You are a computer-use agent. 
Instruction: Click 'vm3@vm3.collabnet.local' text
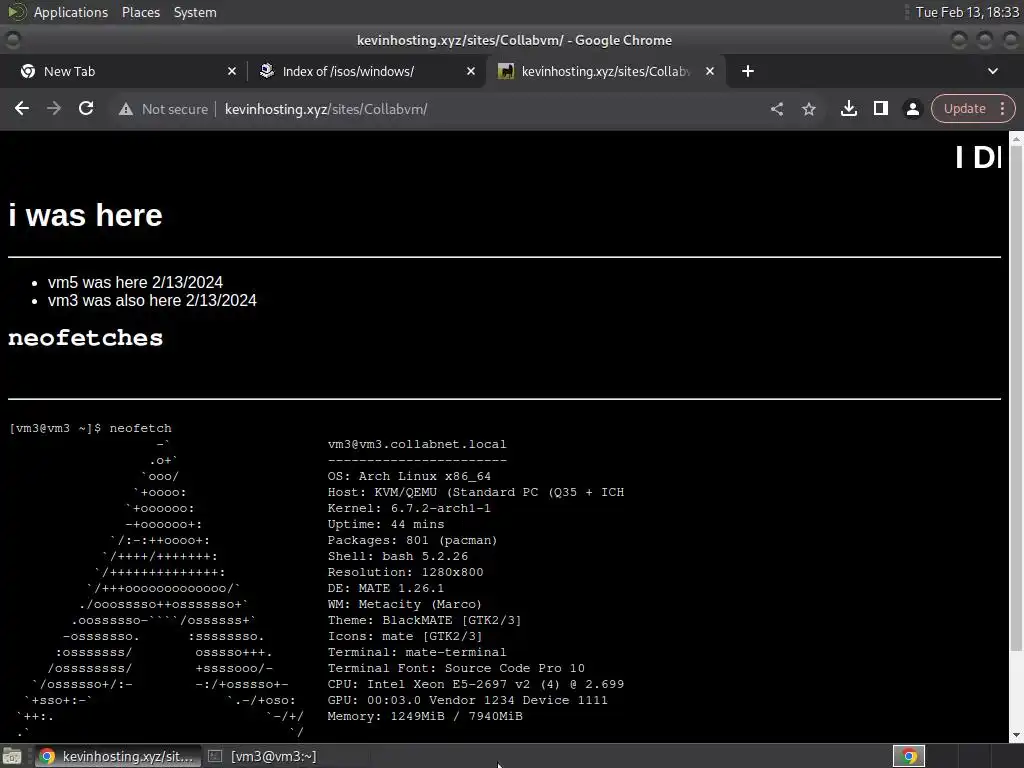point(417,444)
